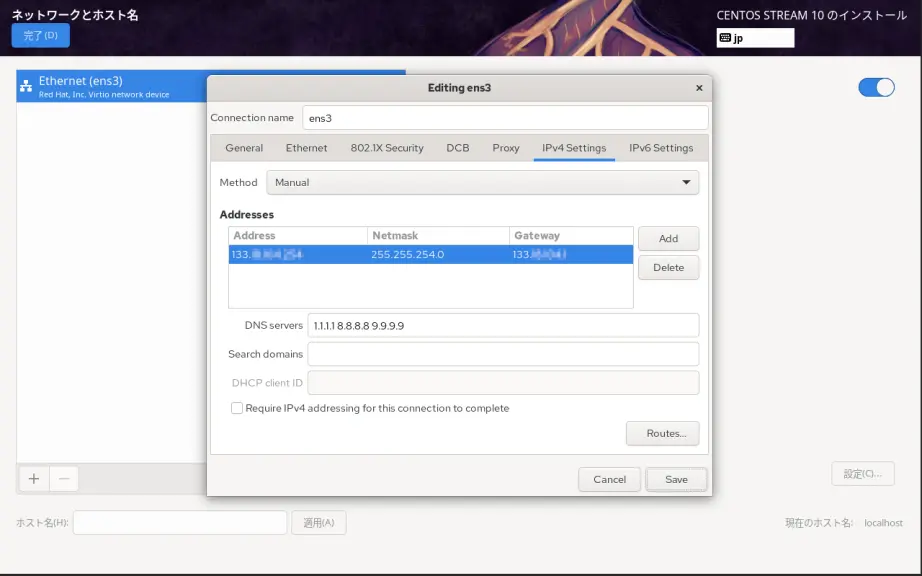
Task: Add a new network device with plus
Action: [34, 479]
